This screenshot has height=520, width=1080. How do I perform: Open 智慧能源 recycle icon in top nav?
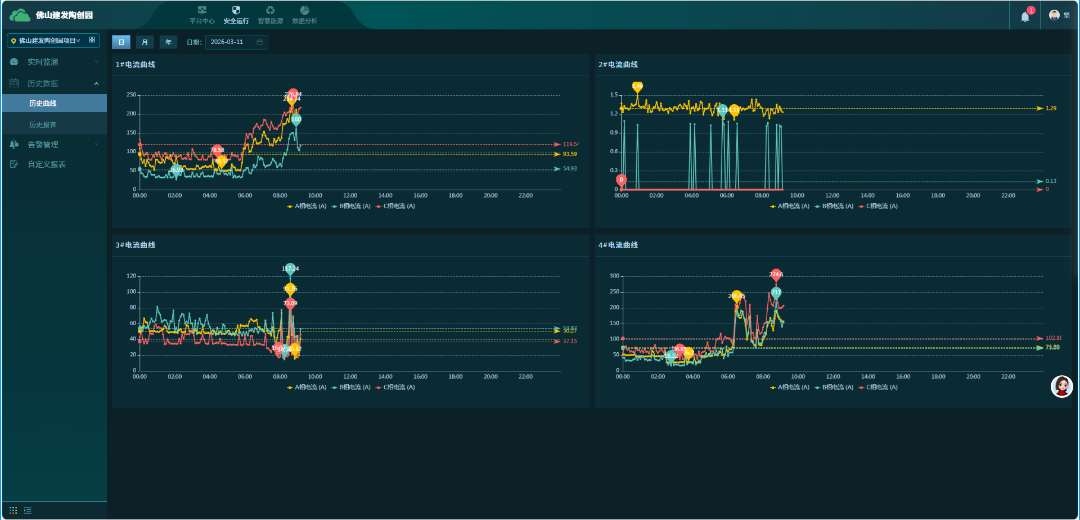click(270, 11)
